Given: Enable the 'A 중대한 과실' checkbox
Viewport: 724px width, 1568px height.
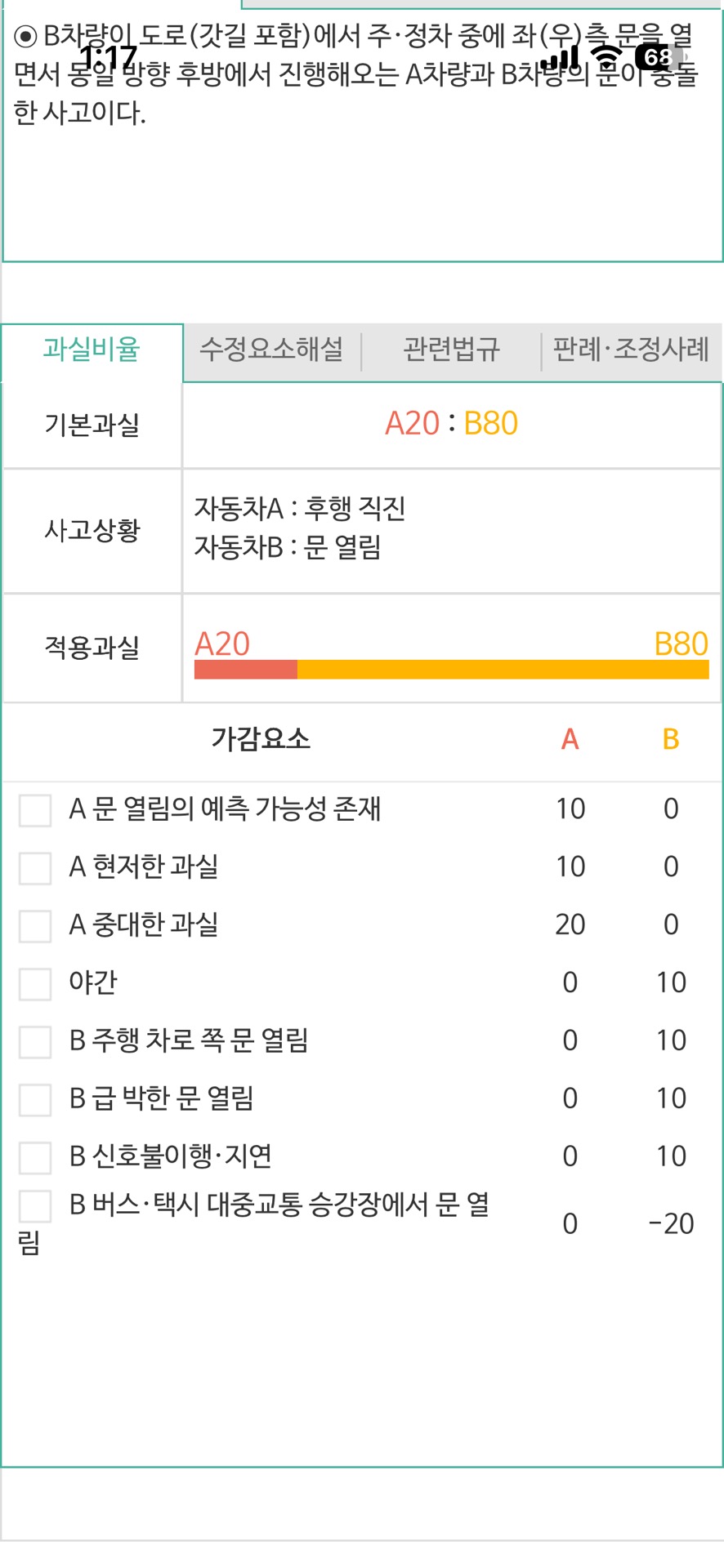Looking at the screenshot, I should 35,926.
